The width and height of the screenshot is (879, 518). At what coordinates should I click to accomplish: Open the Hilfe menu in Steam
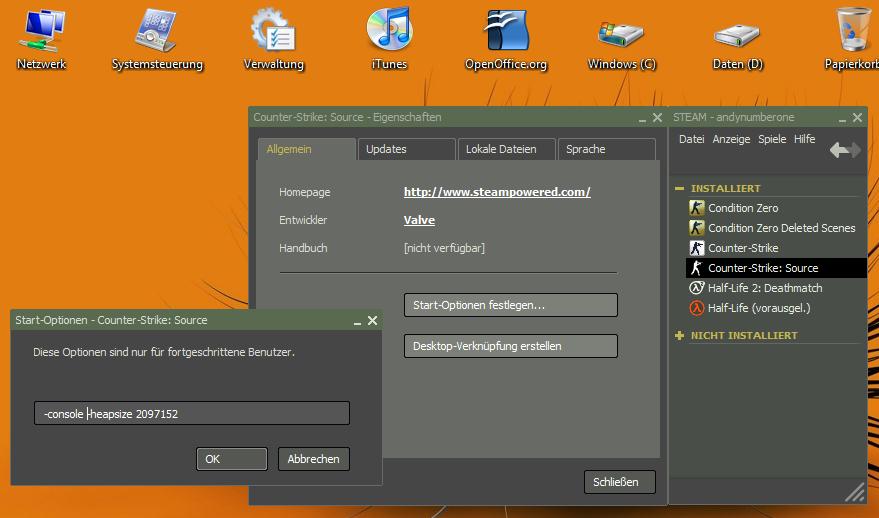[804, 139]
